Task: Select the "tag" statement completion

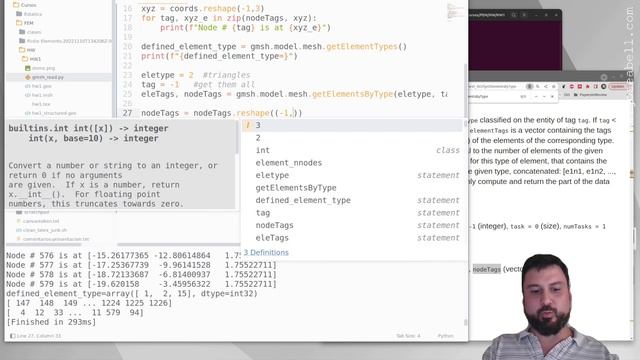Action: click(353, 213)
